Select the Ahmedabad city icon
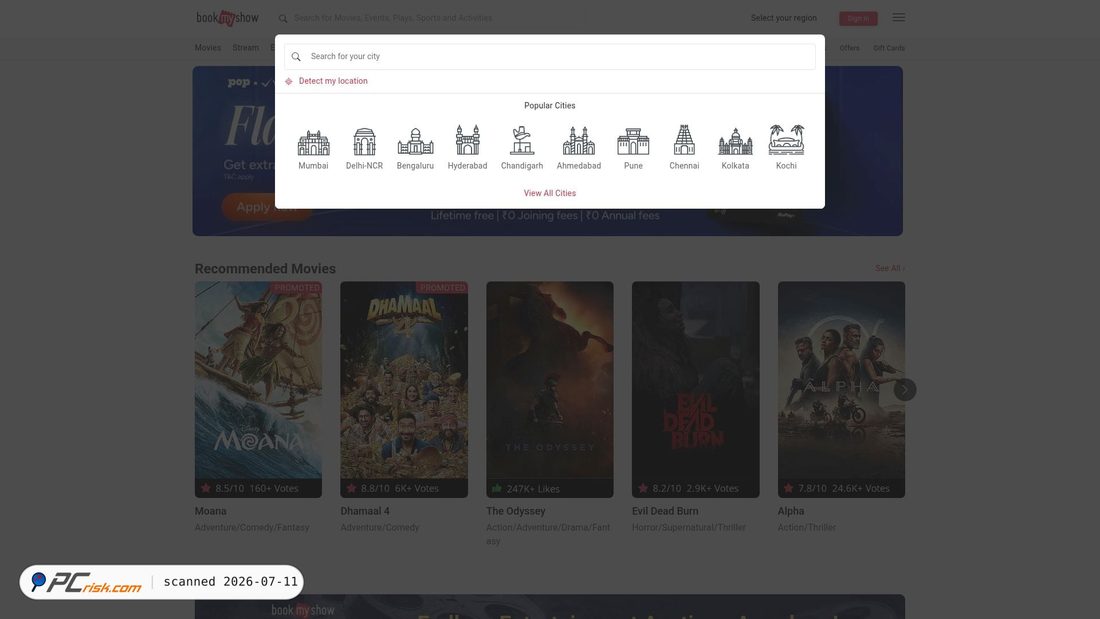 pyautogui.click(x=579, y=141)
